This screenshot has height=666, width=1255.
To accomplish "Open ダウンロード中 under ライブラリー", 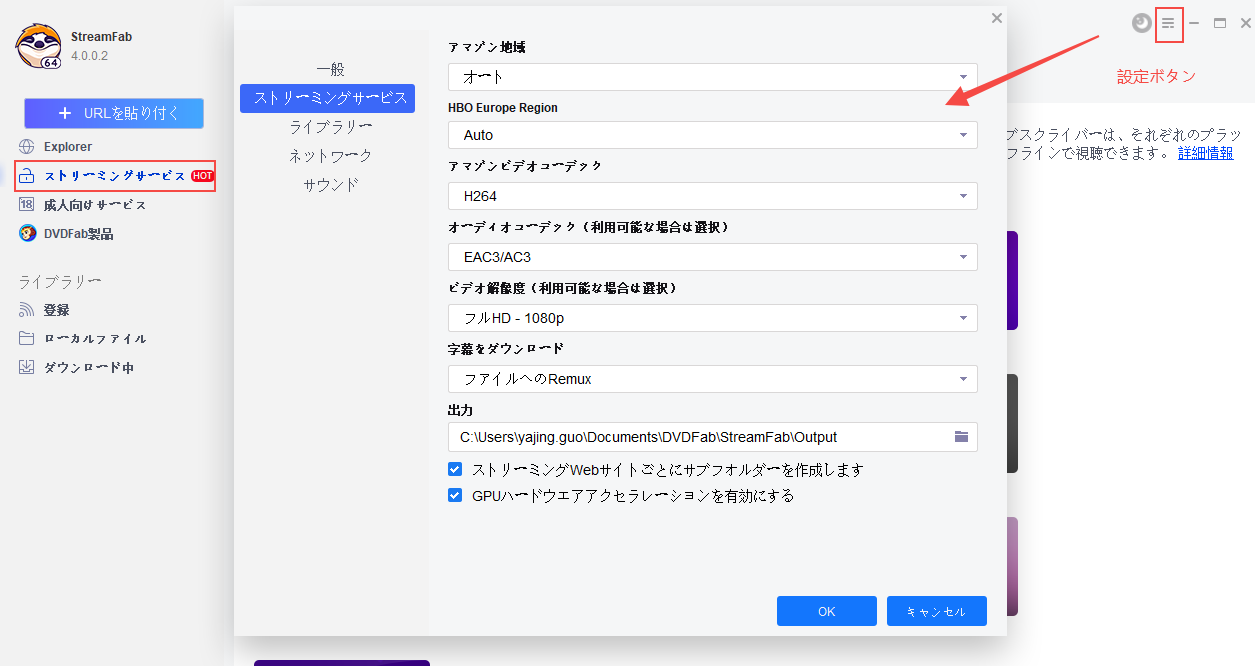I will click(x=89, y=367).
